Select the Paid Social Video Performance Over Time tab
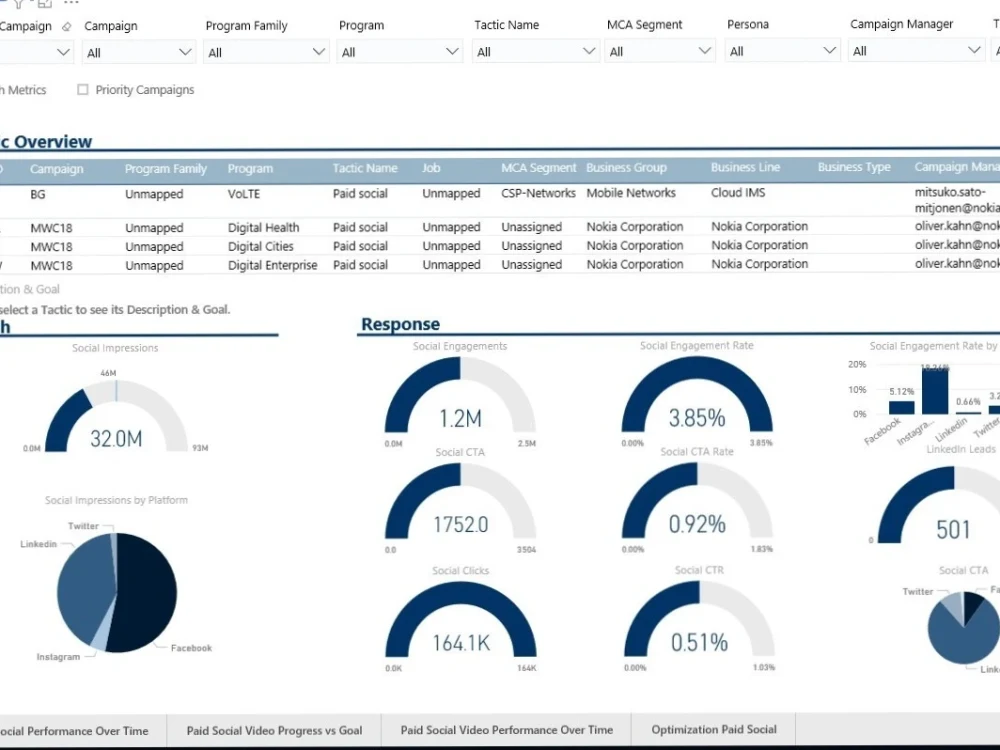Viewport: 1000px width, 750px height. (505, 730)
